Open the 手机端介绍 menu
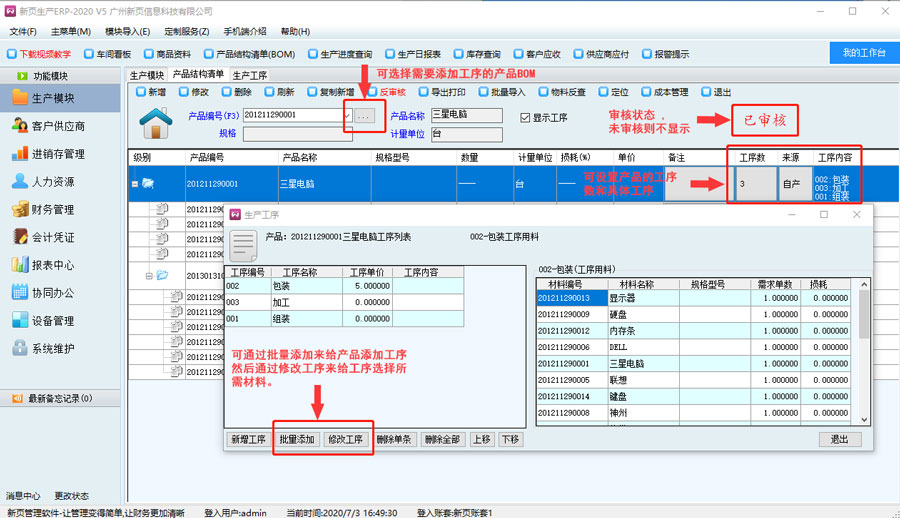Viewport: 900px width, 518px height. (245, 32)
